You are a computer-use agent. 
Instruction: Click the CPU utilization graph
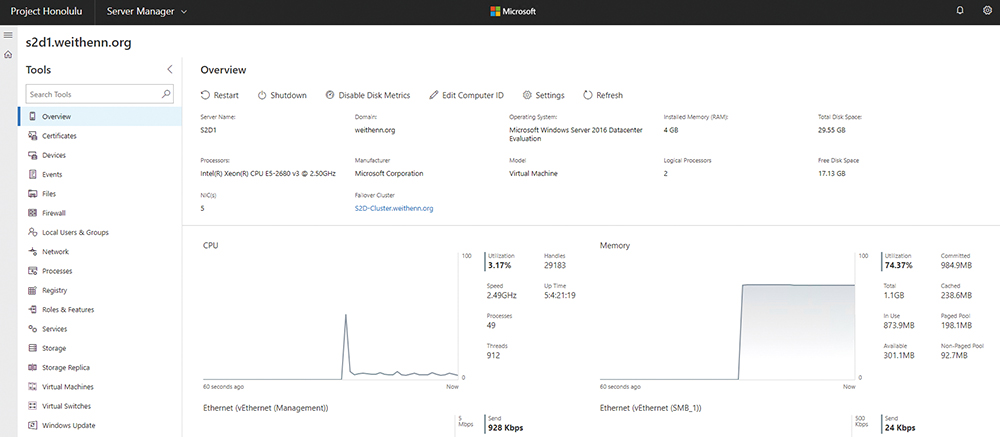tap(331, 316)
